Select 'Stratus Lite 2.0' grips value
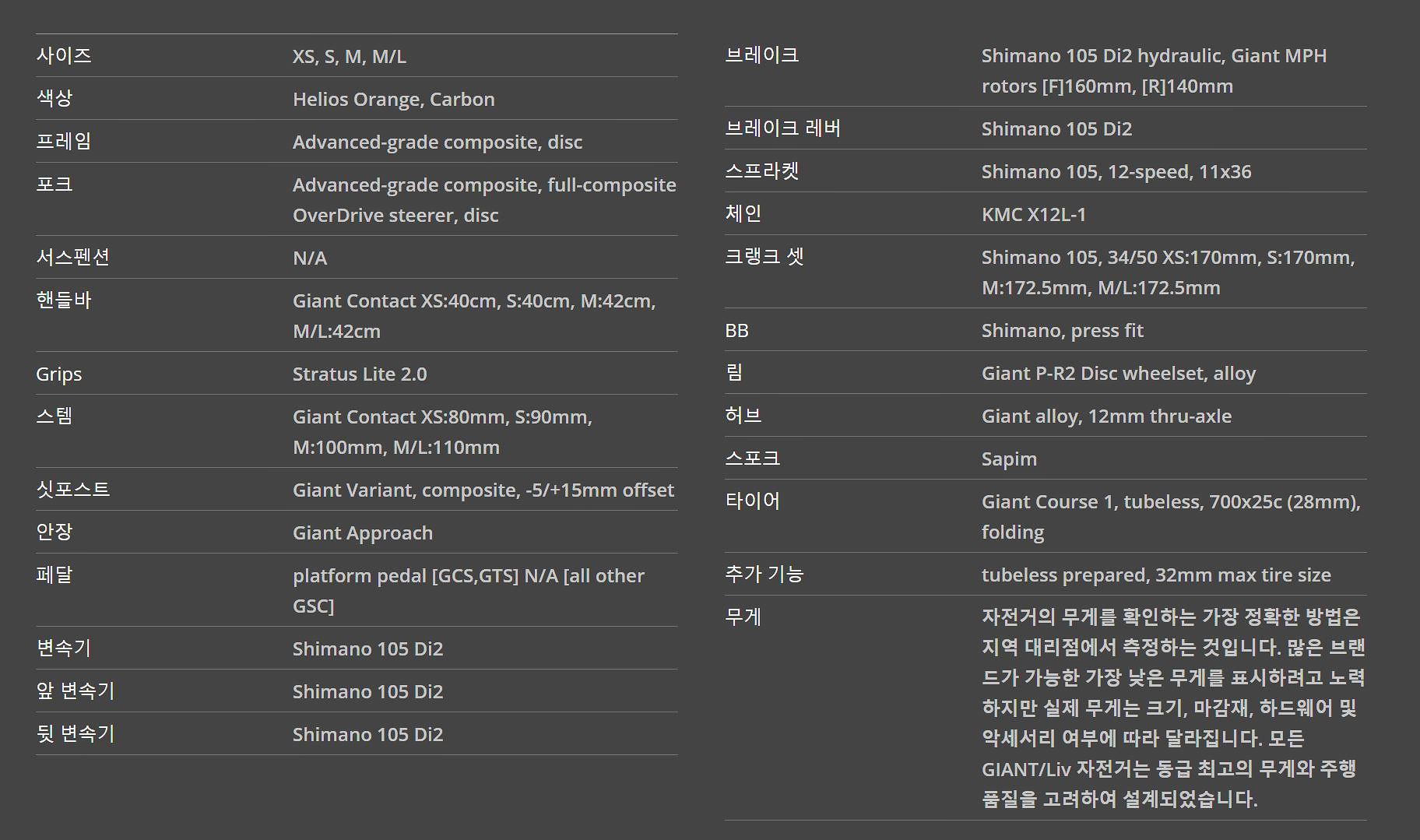Viewport: 1420px width, 840px height. tap(360, 374)
